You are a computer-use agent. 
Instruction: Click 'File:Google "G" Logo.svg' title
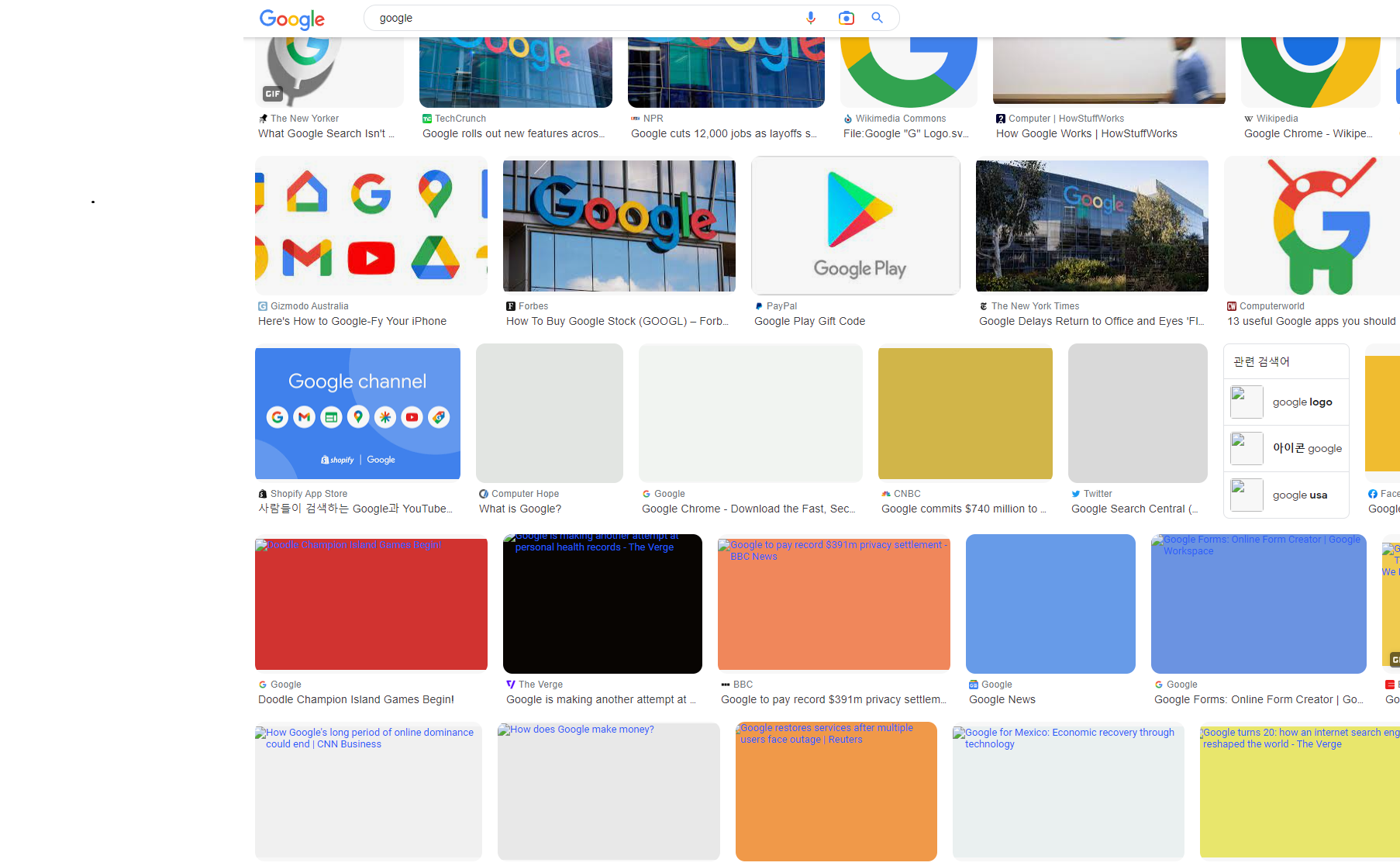906,133
